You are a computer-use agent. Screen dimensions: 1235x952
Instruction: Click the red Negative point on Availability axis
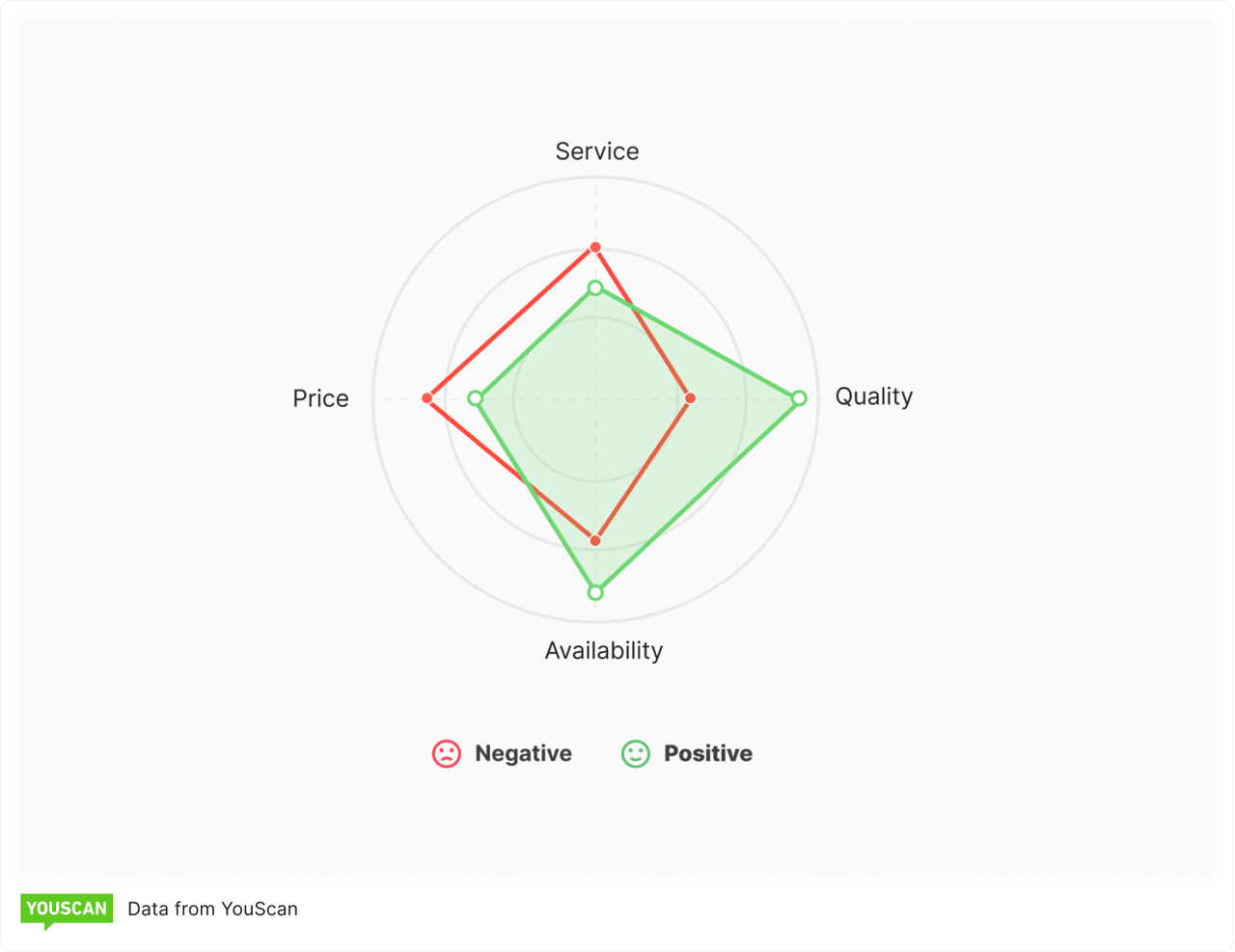click(595, 540)
